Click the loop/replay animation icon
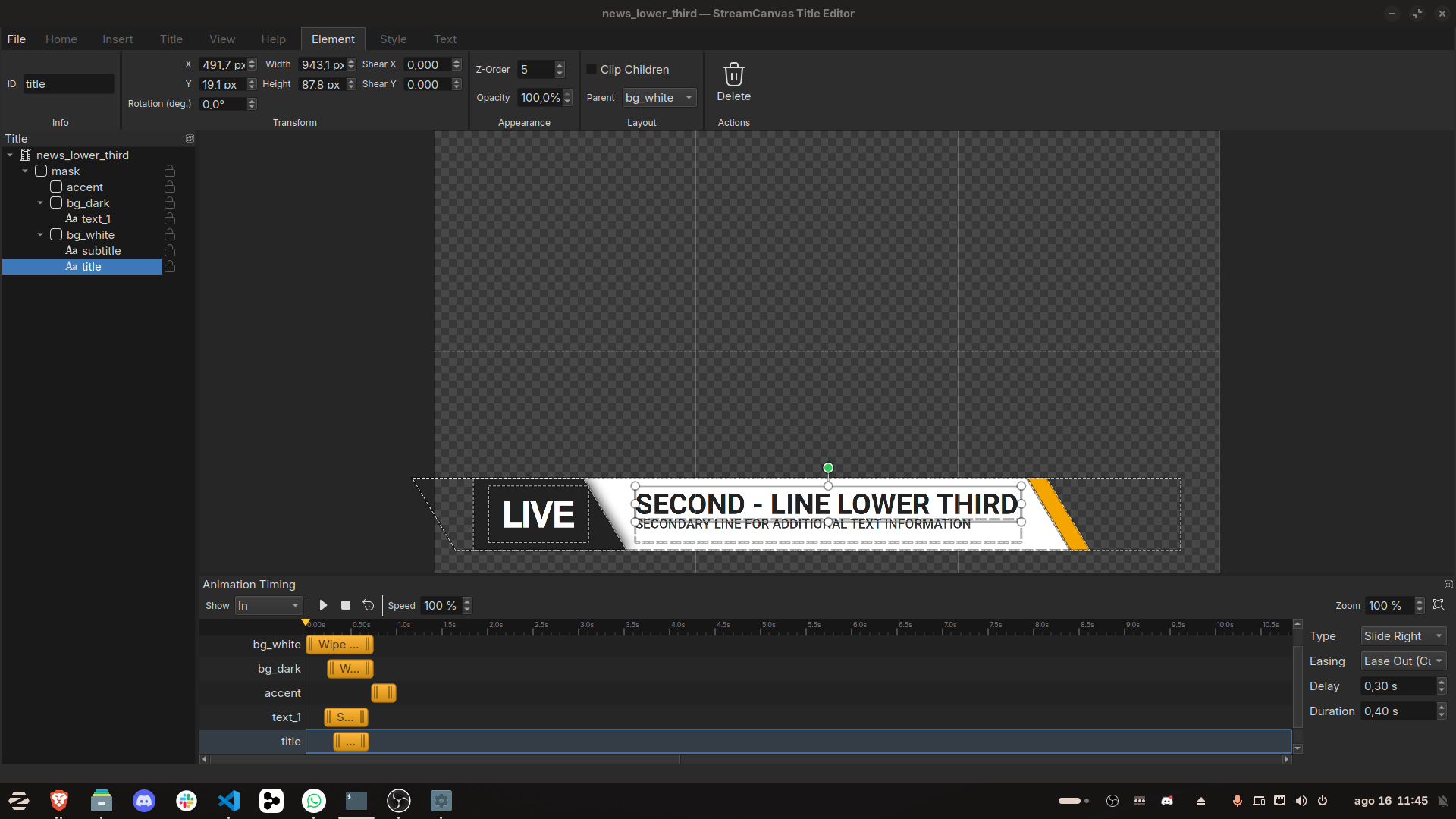1456x819 pixels. tap(369, 605)
